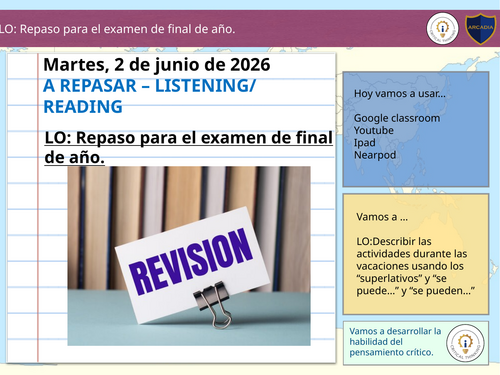
Task: Select the REVISION card image
Action: click(x=189, y=256)
